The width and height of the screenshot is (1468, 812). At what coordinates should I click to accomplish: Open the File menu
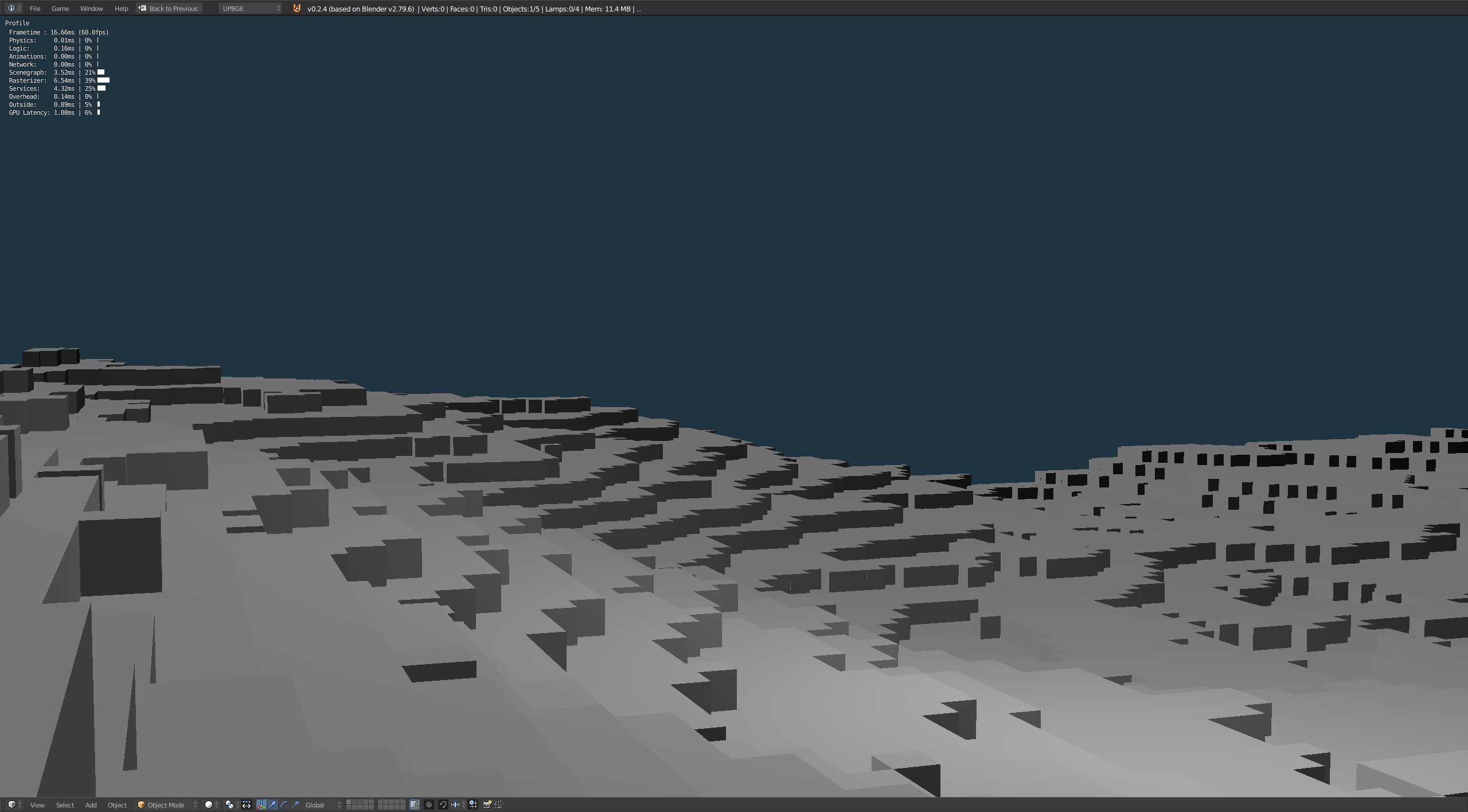tap(35, 9)
